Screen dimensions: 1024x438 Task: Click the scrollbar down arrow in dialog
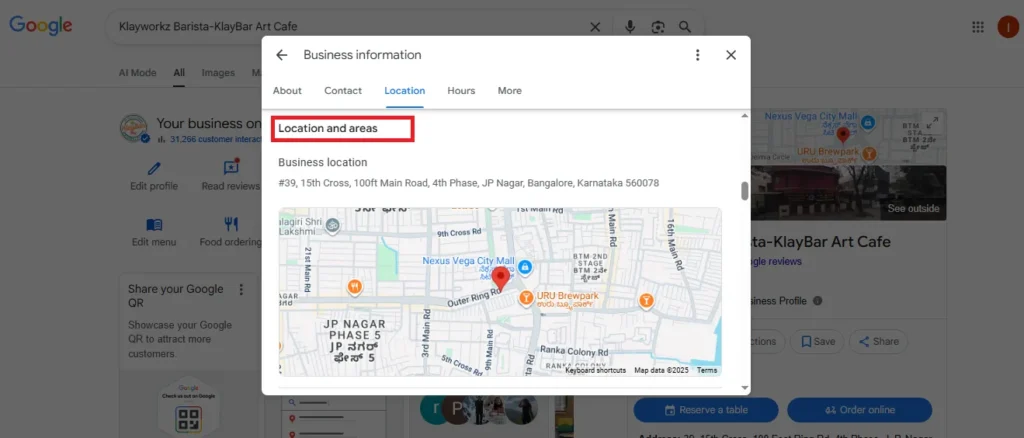point(744,387)
